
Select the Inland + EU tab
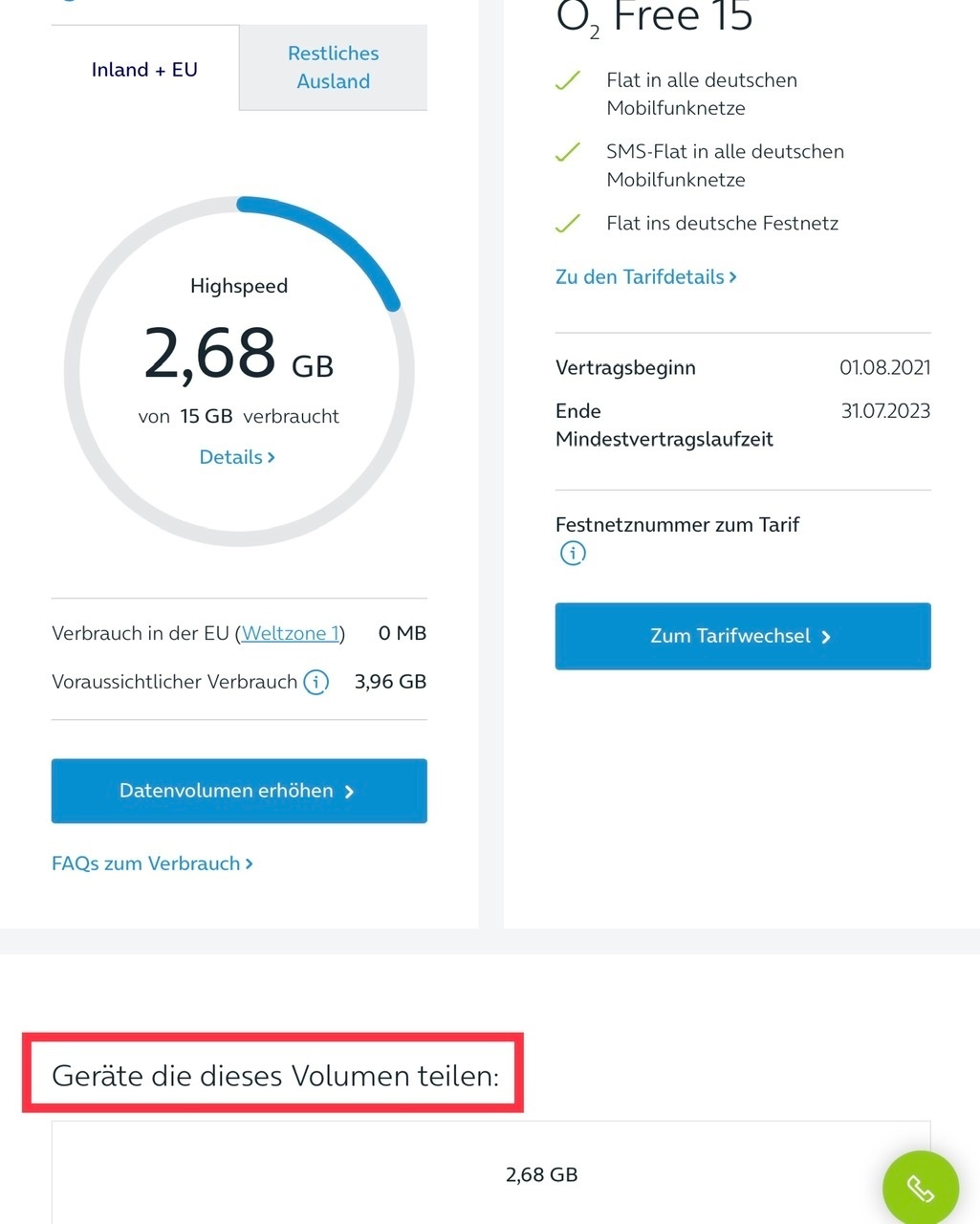(144, 69)
